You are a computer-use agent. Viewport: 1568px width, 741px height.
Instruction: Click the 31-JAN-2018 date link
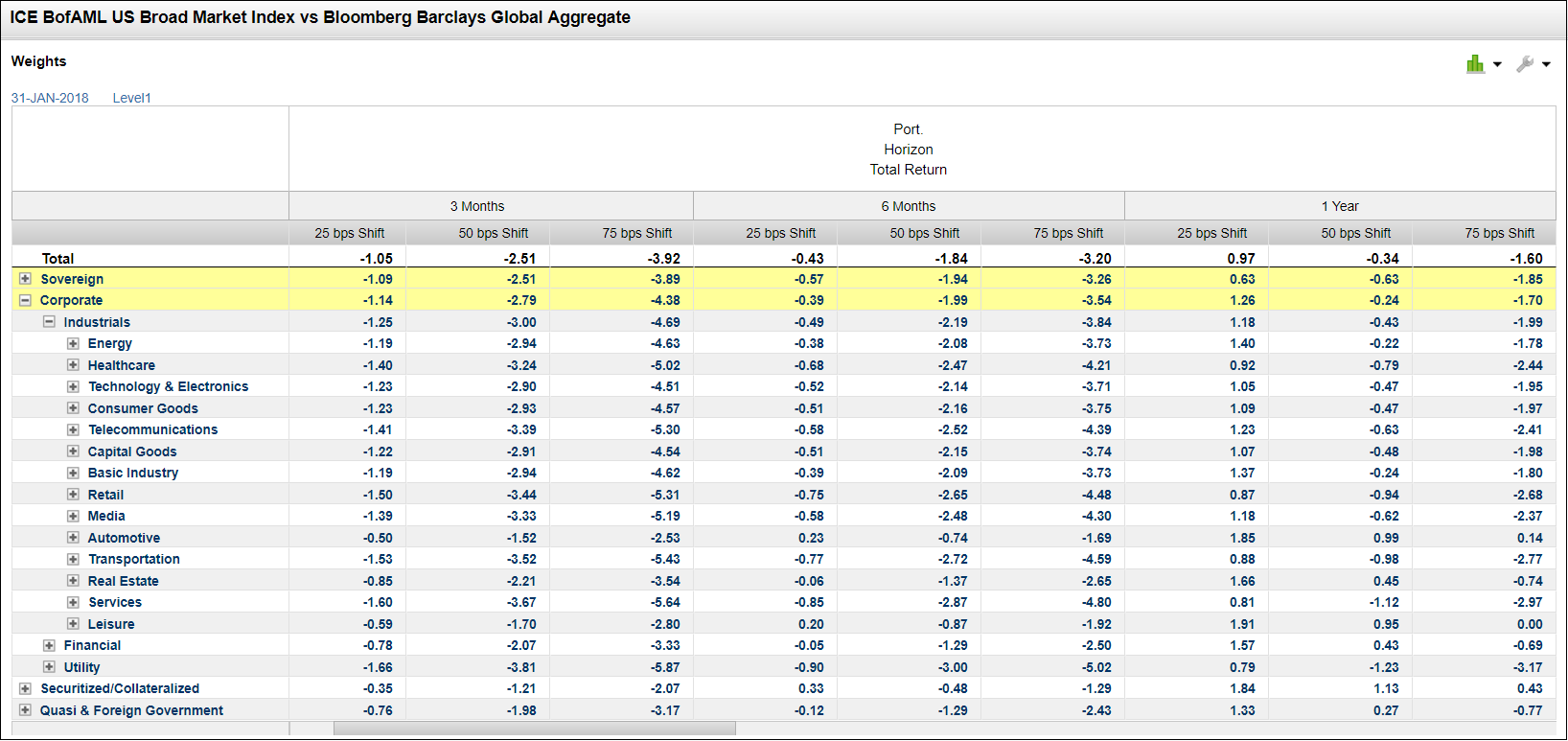click(50, 98)
